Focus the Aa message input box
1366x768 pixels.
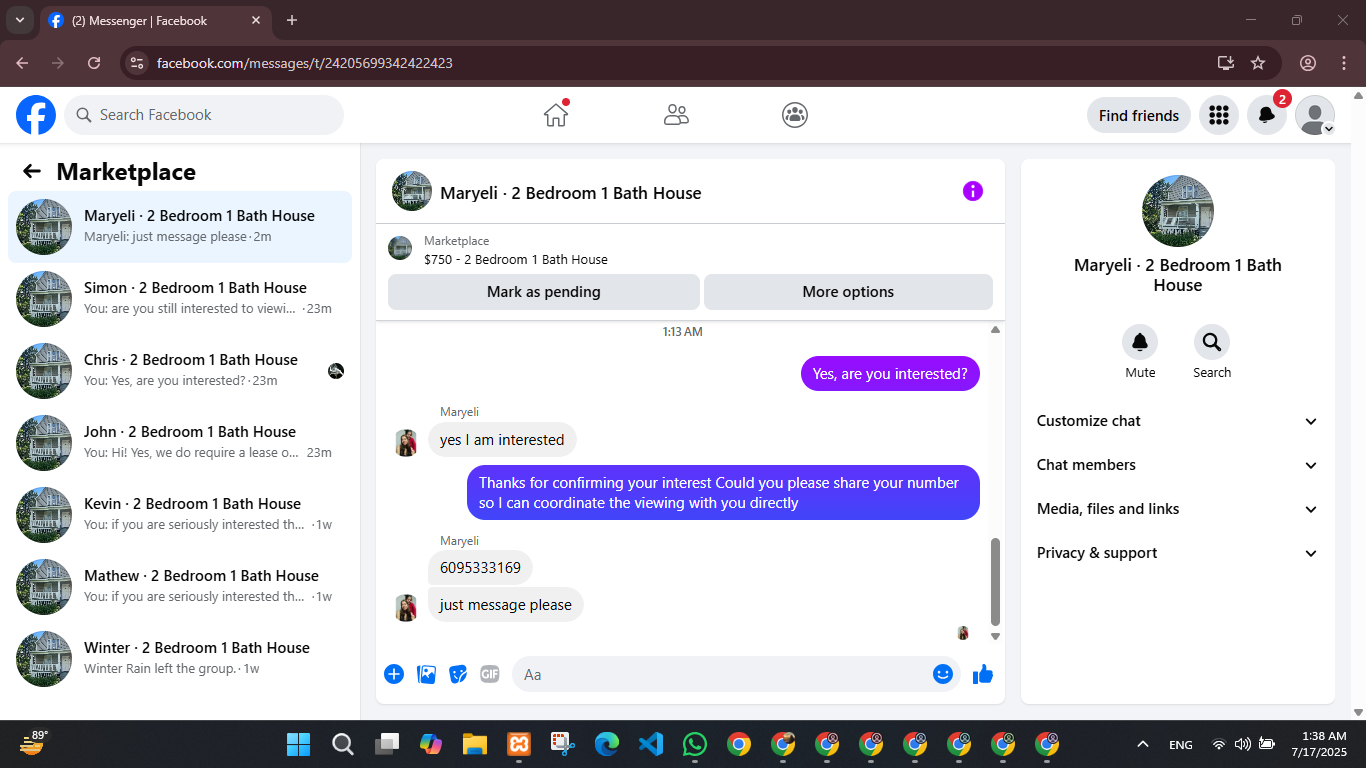pos(736,674)
